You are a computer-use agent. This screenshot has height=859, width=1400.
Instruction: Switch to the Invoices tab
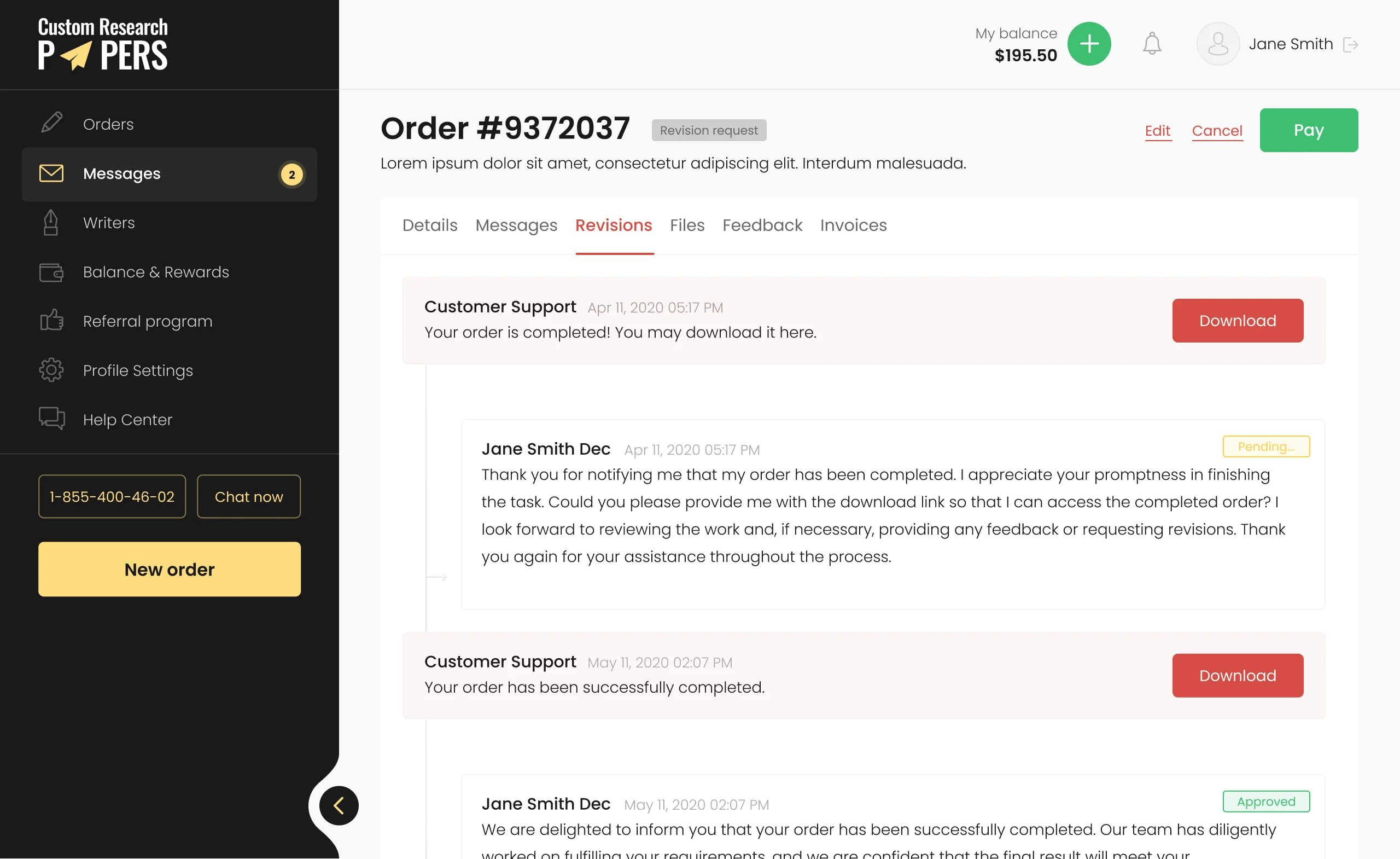(853, 225)
